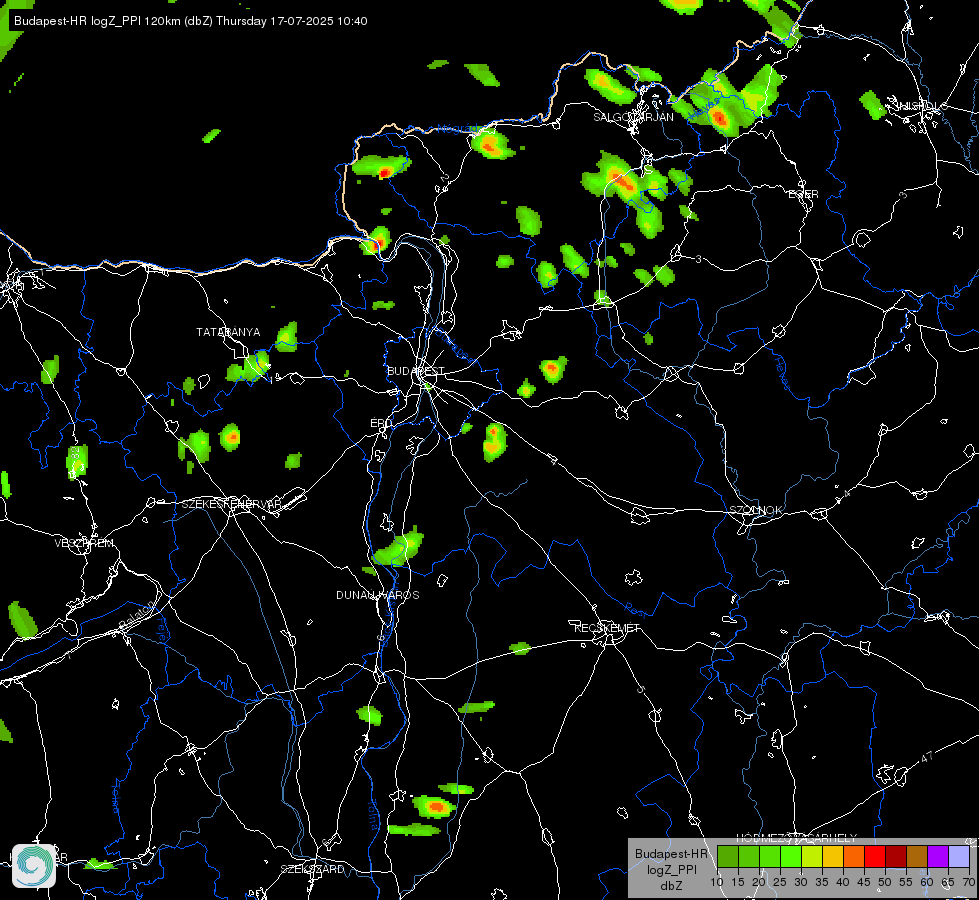Click the legend tick value 40
Viewport: 979px width, 900px height.
(843, 883)
